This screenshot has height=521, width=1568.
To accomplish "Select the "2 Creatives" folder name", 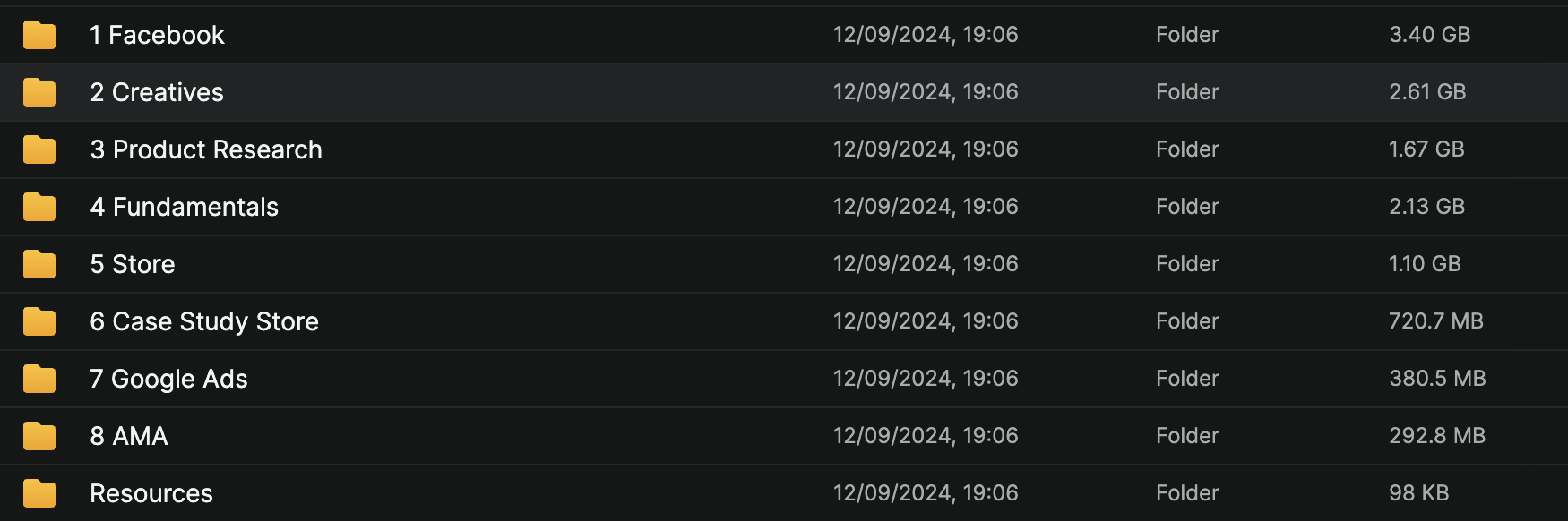I will click(157, 92).
